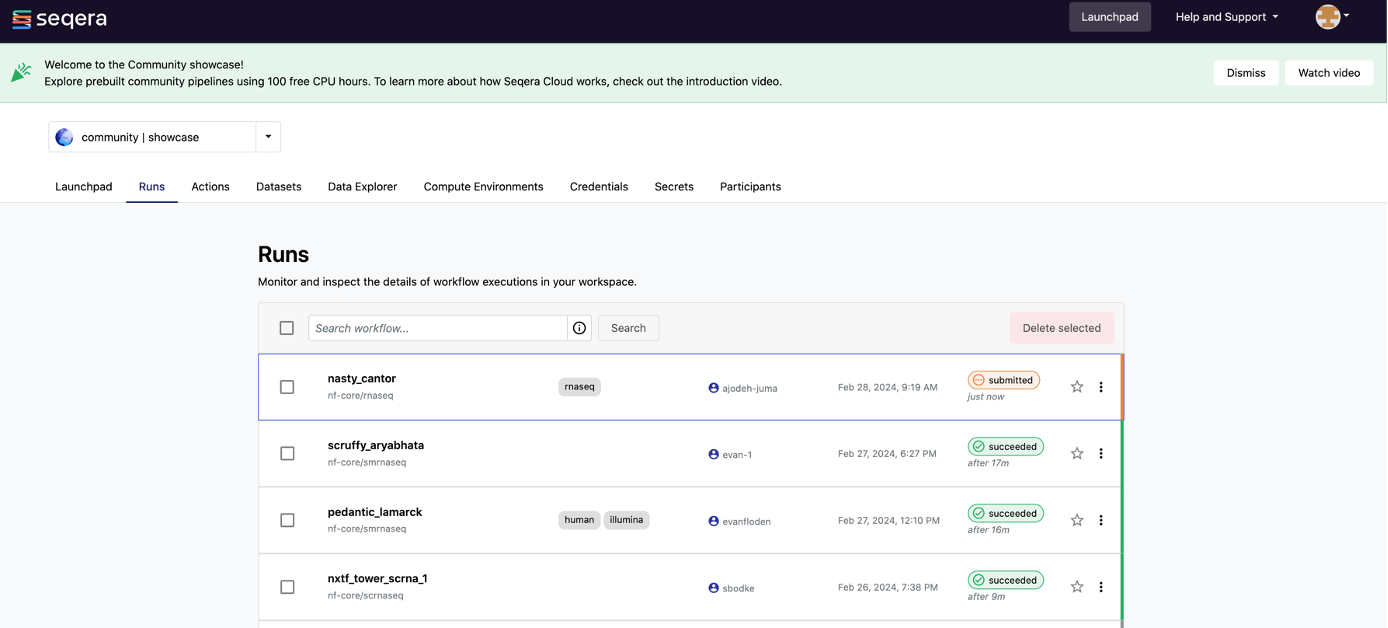Open the Help and Support dropdown
This screenshot has width=1388, height=628.
click(x=1226, y=17)
